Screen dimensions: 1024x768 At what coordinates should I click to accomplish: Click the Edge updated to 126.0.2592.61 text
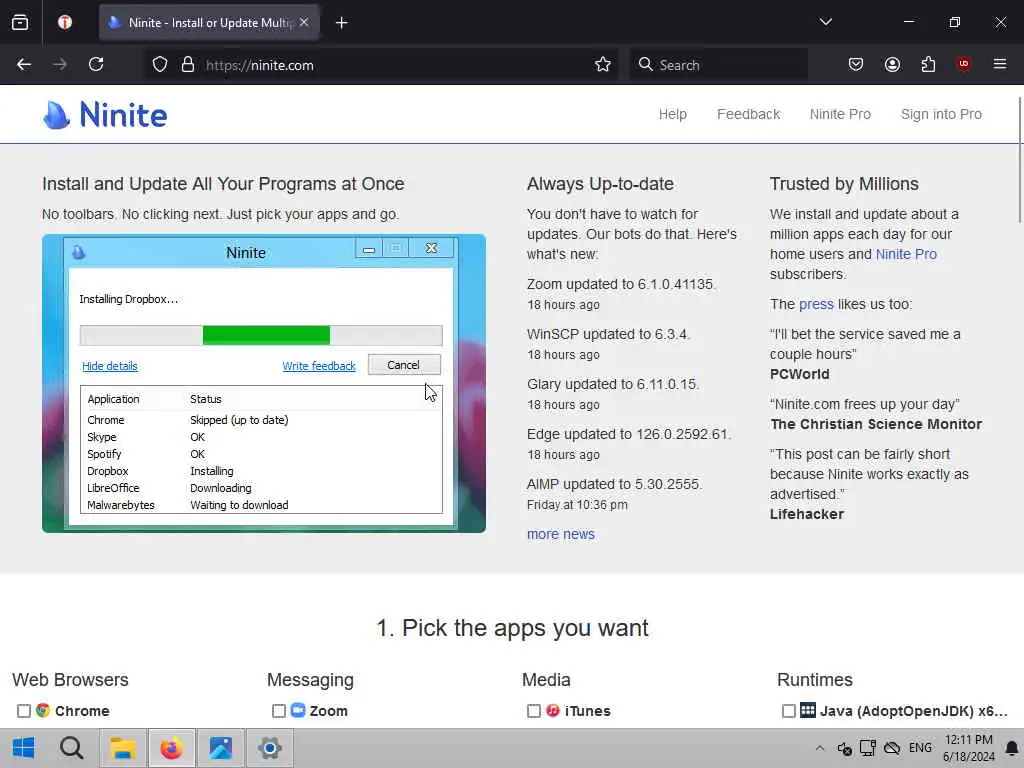629,434
